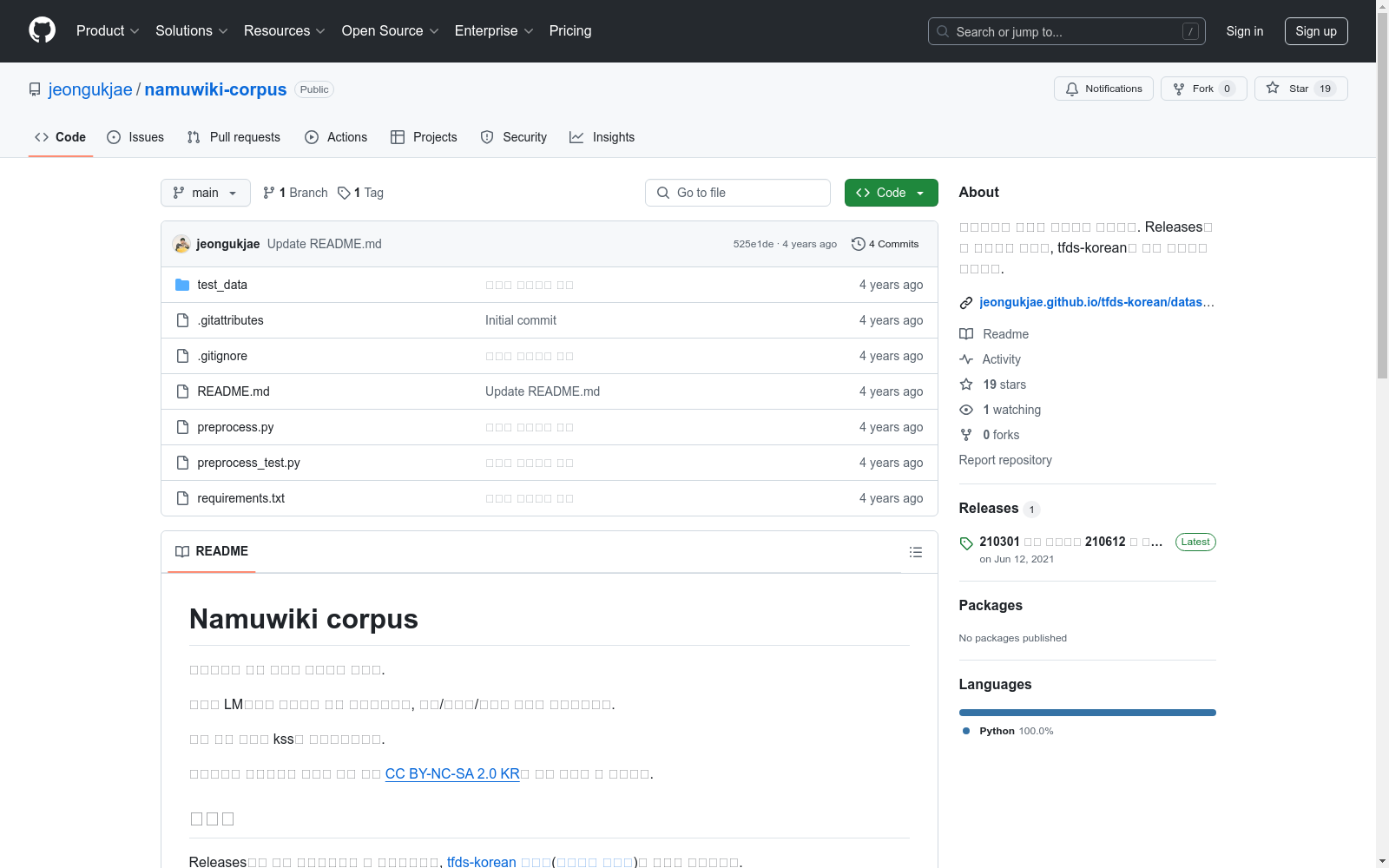
Task: Open the main branch selector dropdown
Action: tap(206, 193)
